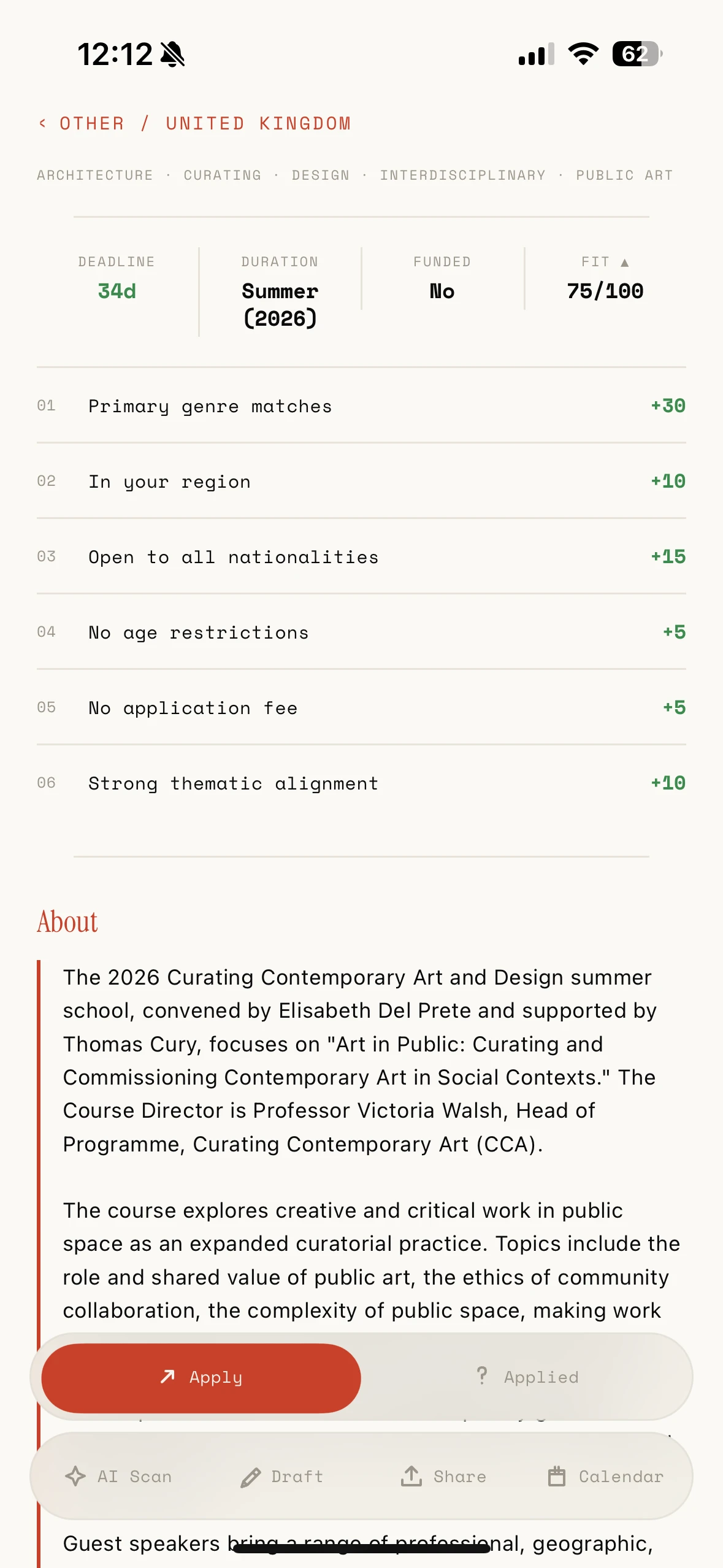723x1568 pixels.
Task: Toggle the Applied status
Action: (x=527, y=1377)
